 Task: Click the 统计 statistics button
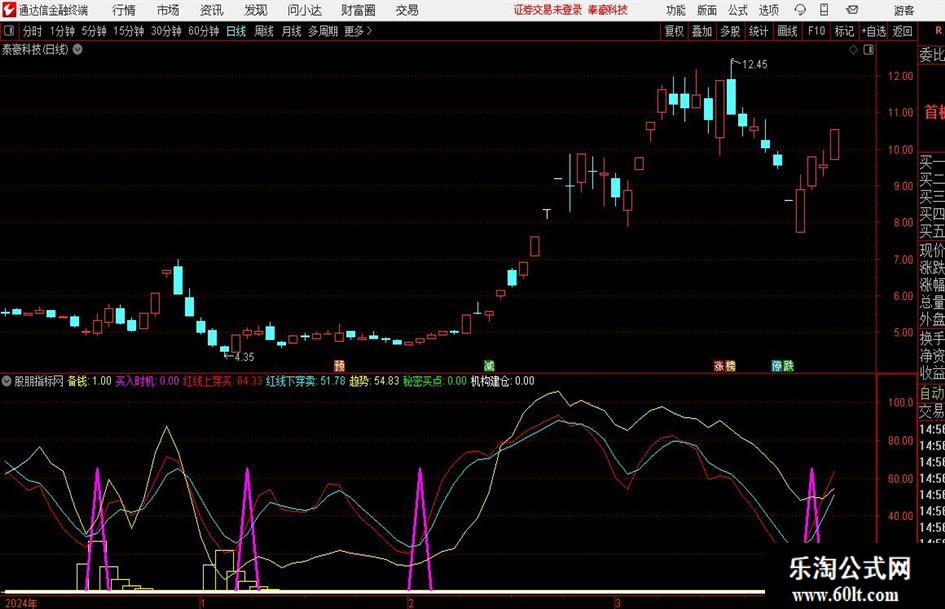click(x=758, y=31)
